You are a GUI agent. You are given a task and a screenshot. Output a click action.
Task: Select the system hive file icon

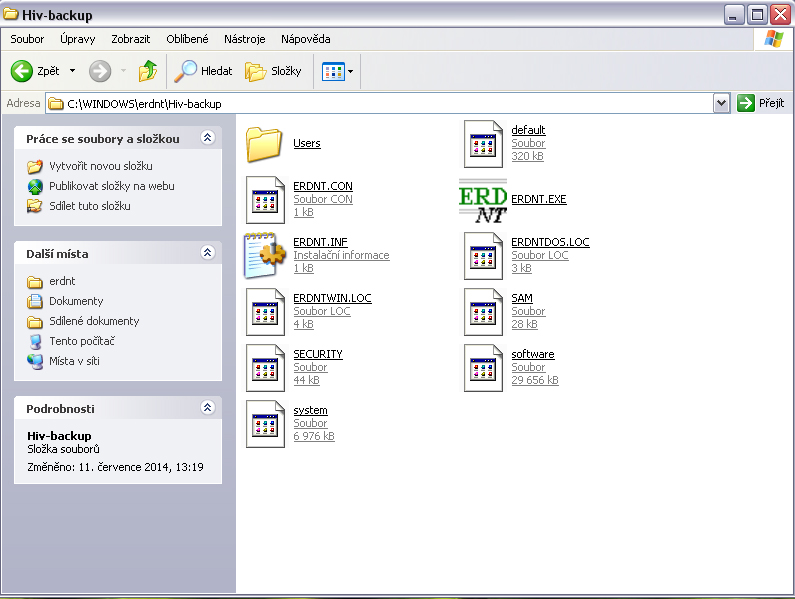265,424
